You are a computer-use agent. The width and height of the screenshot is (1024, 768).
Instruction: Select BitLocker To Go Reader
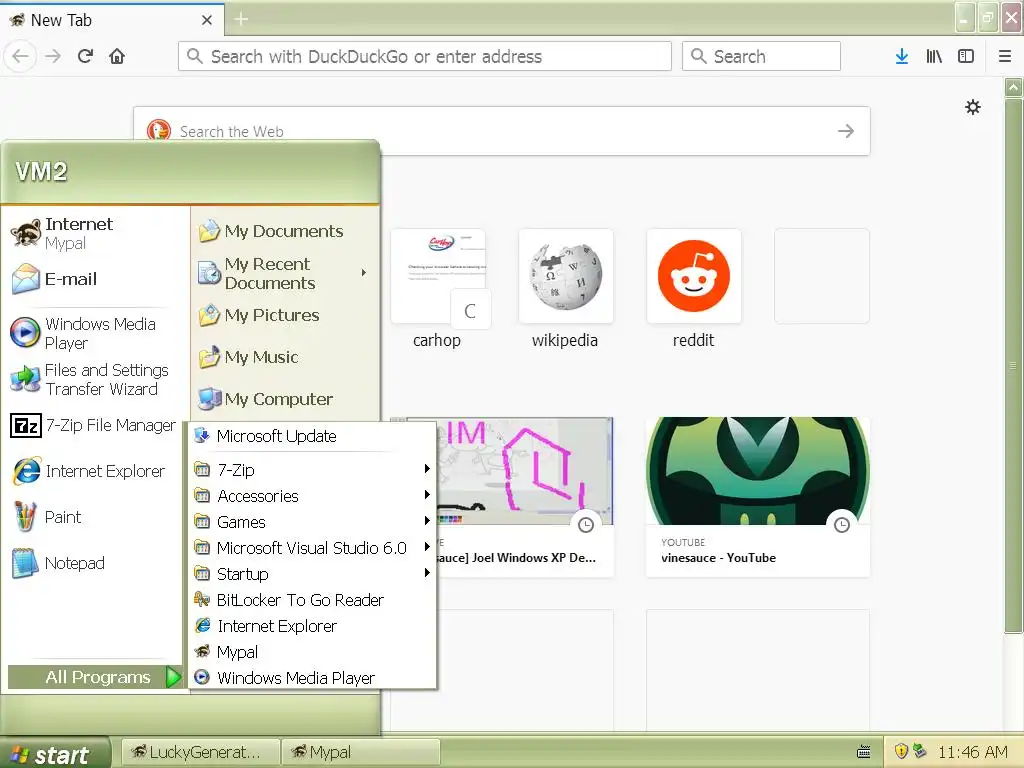point(312,600)
